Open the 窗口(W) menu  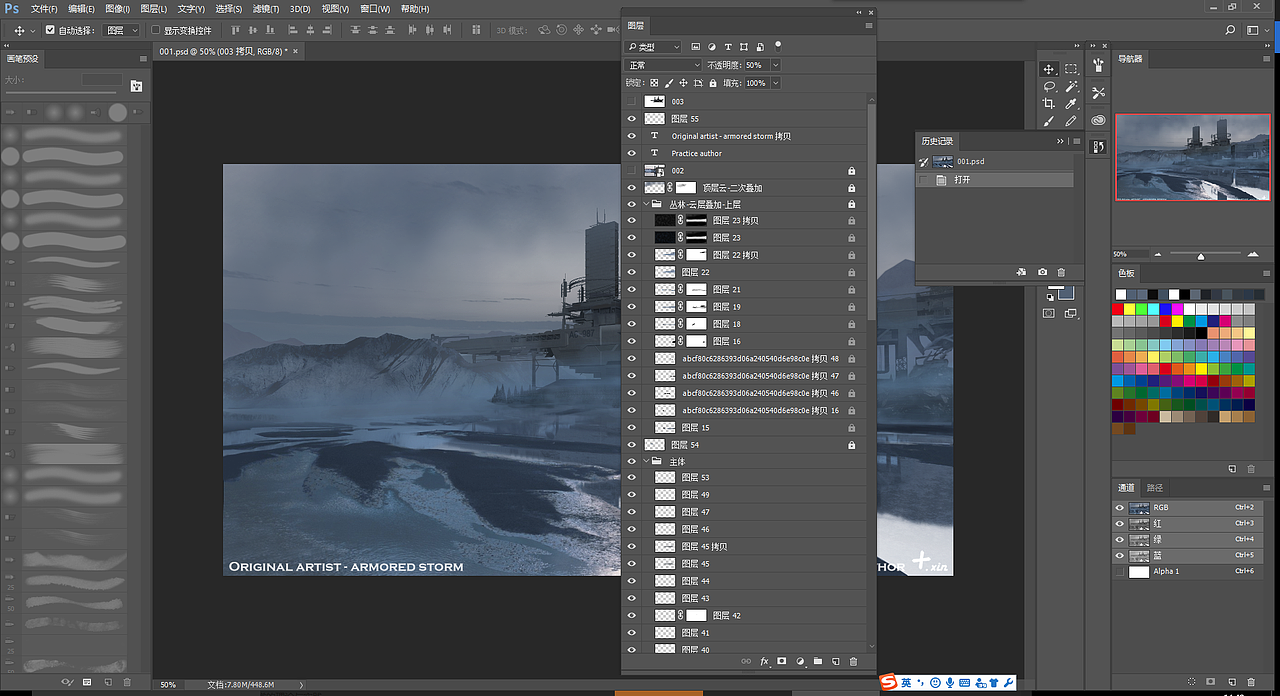point(375,8)
